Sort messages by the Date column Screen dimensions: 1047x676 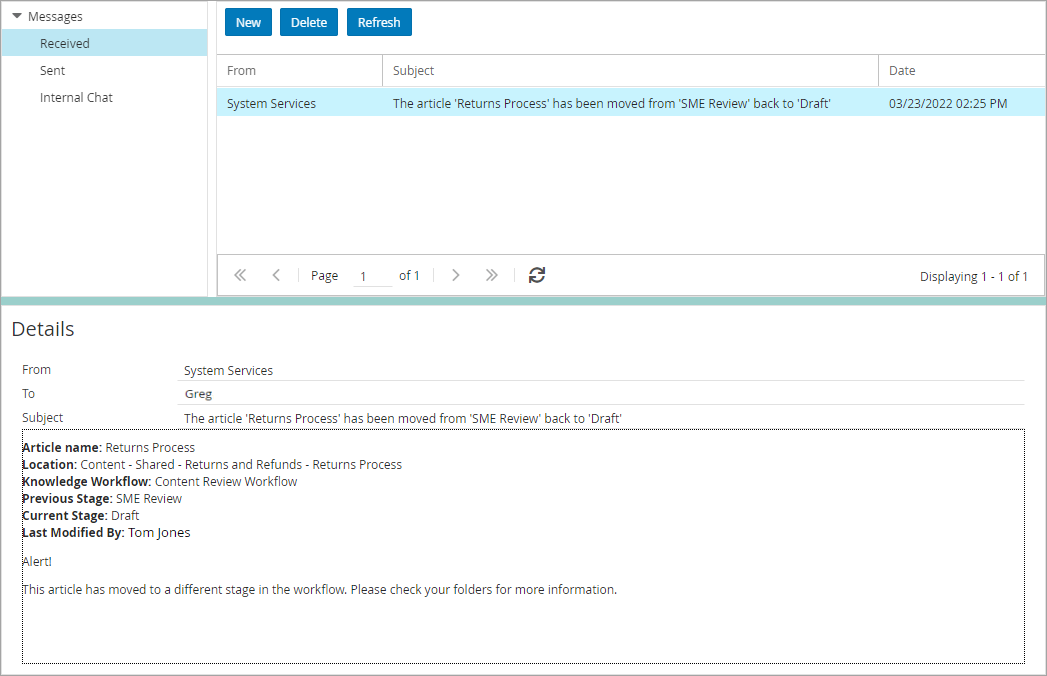click(x=901, y=70)
